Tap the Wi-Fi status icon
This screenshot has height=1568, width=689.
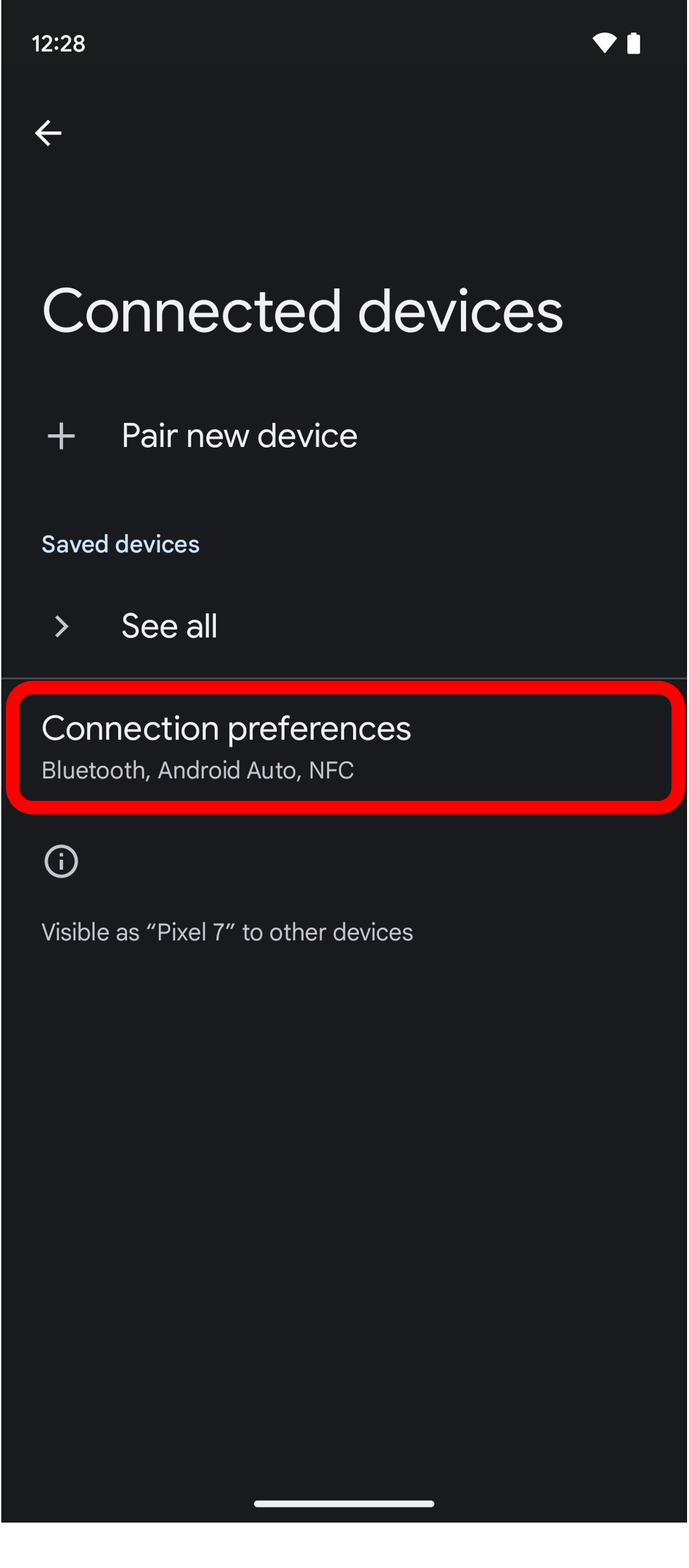604,43
